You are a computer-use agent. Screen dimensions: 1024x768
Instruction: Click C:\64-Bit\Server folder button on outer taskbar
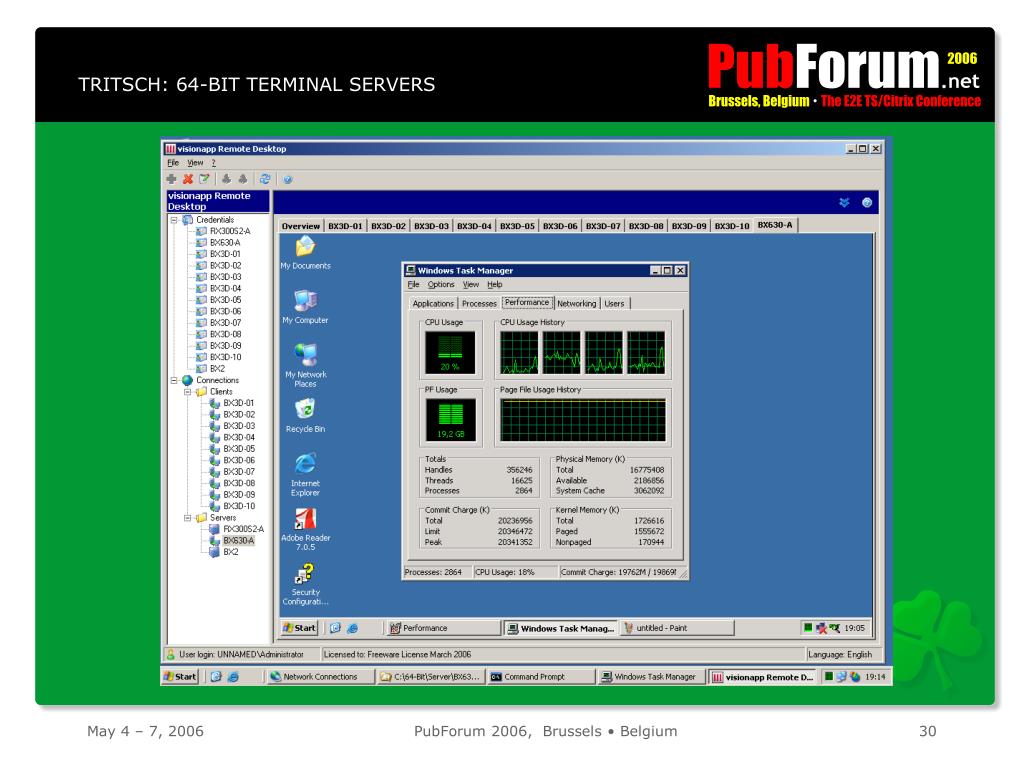tap(431, 677)
